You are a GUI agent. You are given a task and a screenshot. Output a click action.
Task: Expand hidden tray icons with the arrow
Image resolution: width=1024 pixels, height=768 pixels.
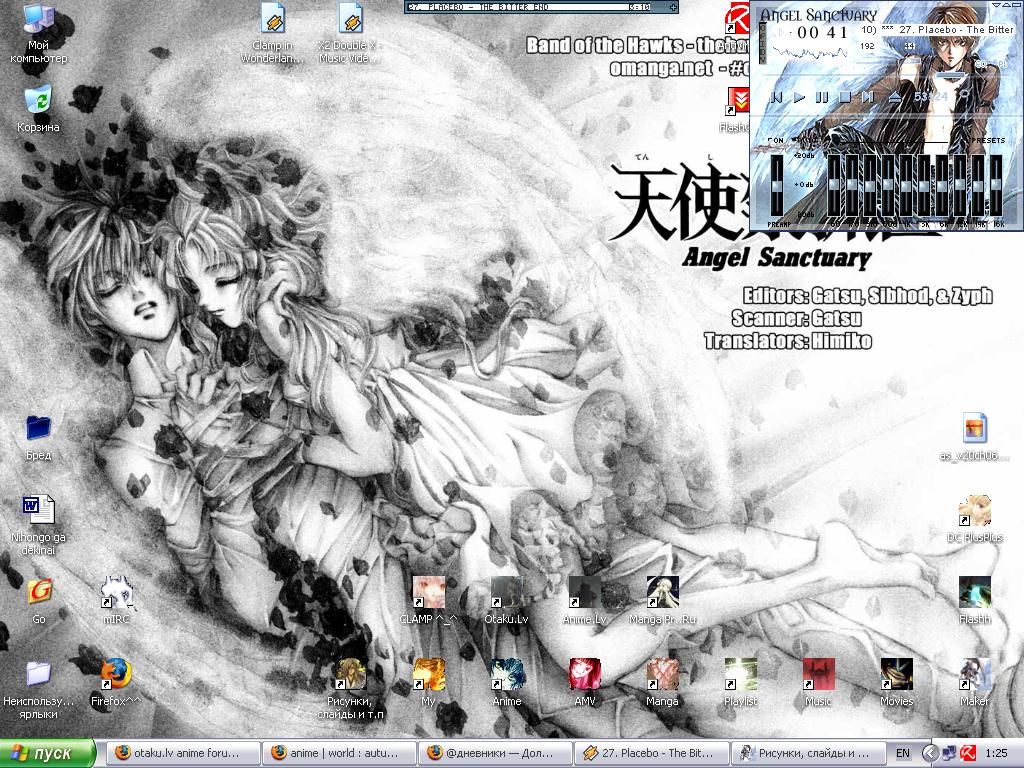pyautogui.click(x=931, y=753)
